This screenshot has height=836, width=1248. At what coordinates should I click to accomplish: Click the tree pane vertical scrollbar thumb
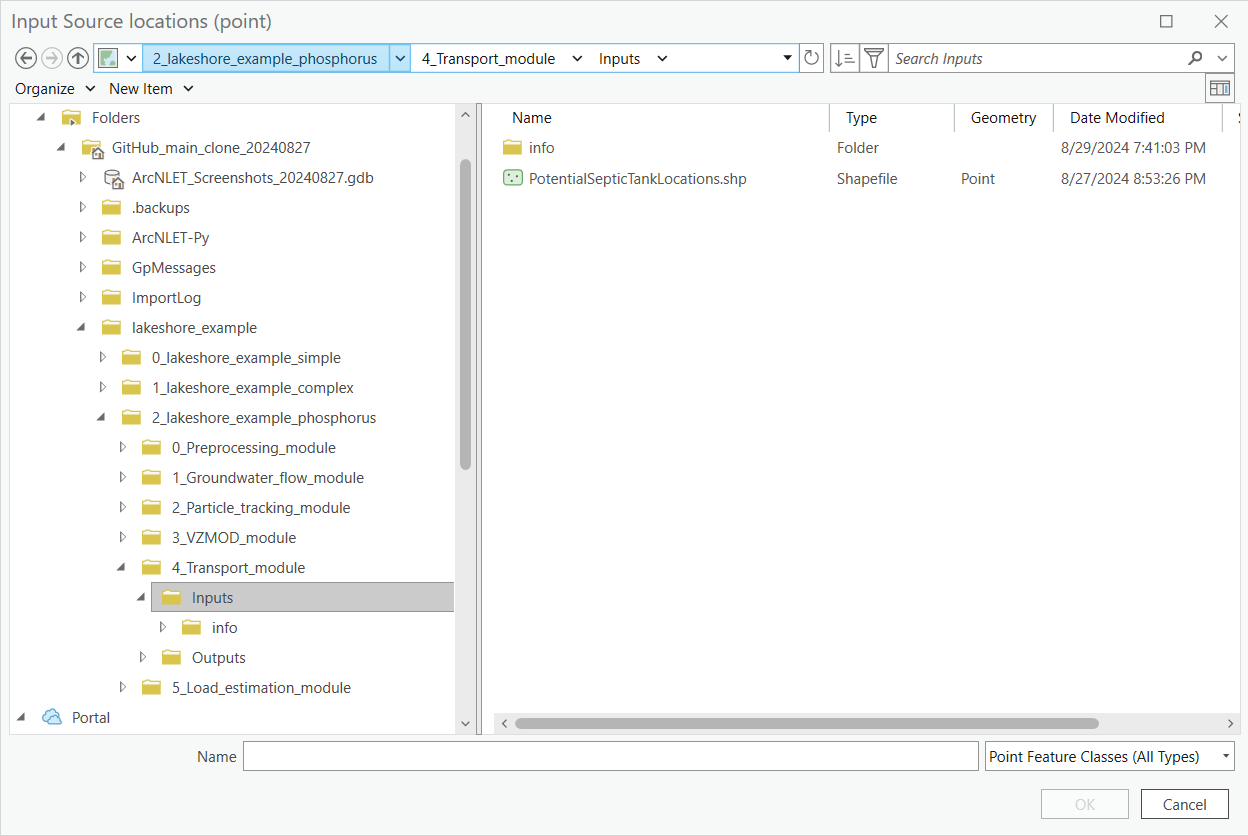[x=465, y=314]
